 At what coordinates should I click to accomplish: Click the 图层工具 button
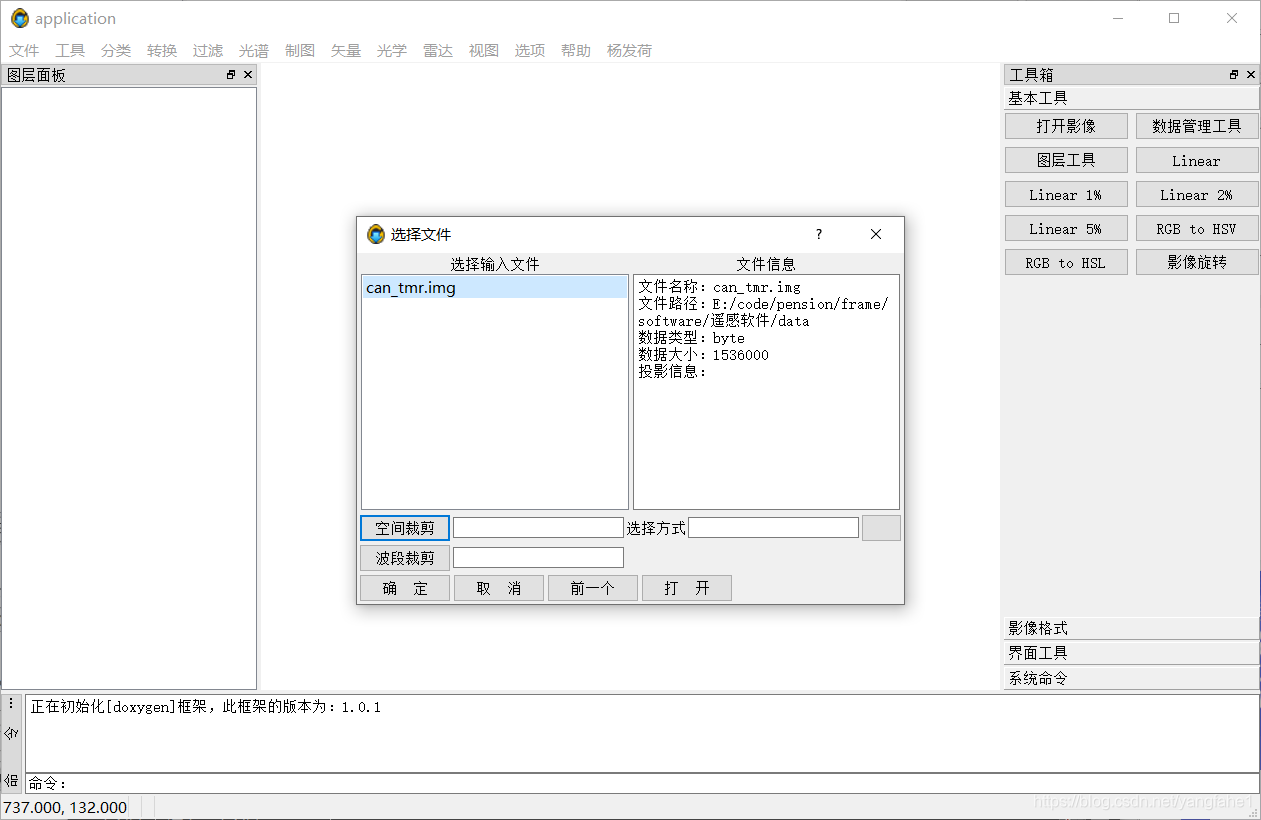coord(1066,160)
